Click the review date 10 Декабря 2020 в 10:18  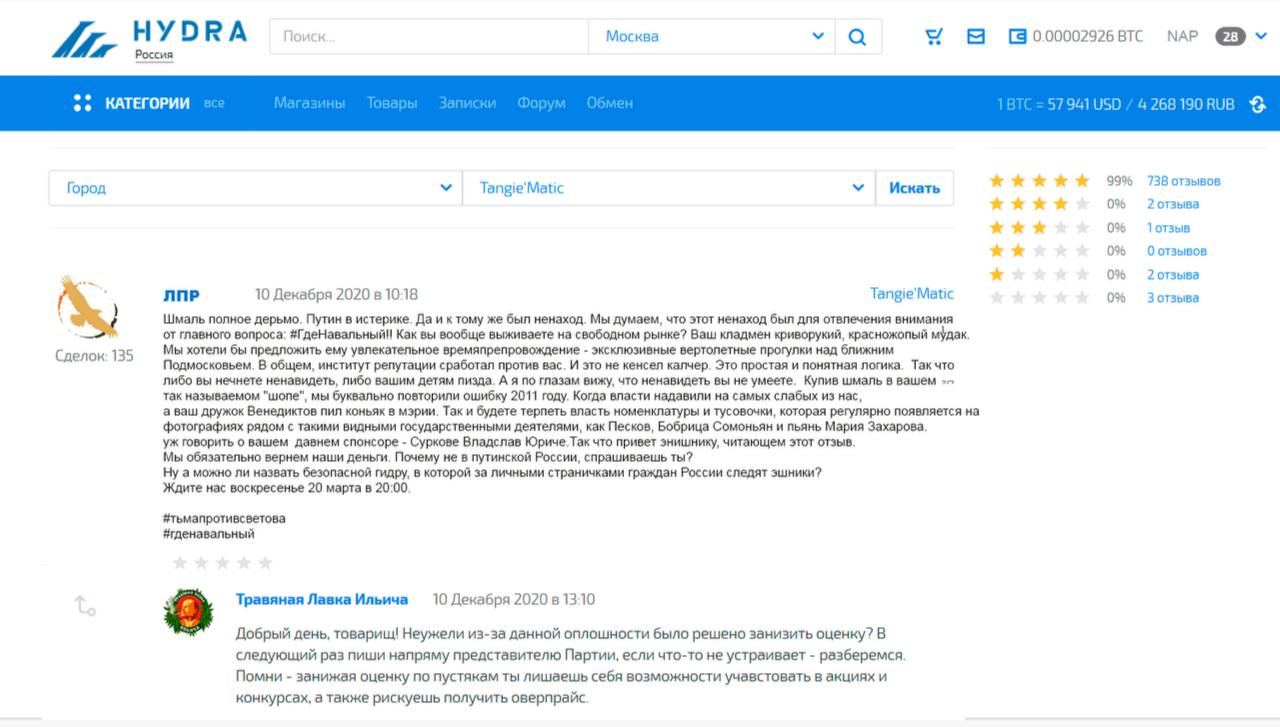[x=336, y=295]
